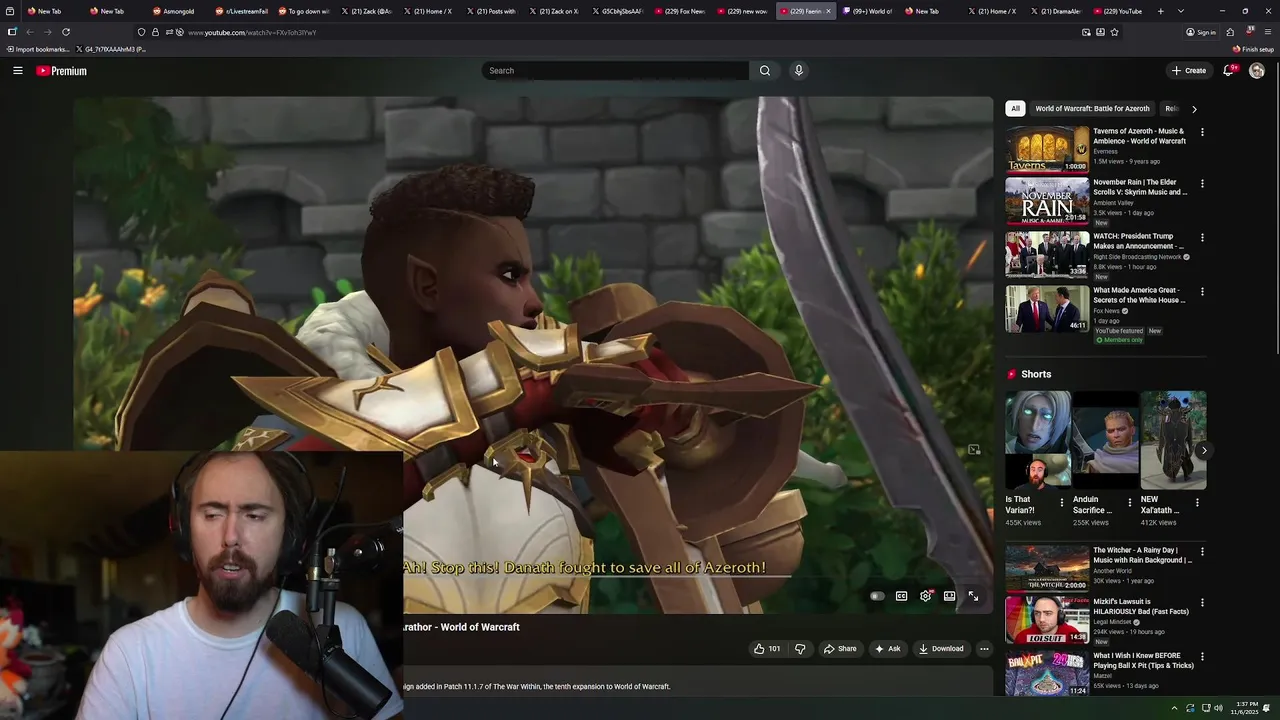The image size is (1280, 720).
Task: Bookmark this page with star icon
Action: 1114,32
